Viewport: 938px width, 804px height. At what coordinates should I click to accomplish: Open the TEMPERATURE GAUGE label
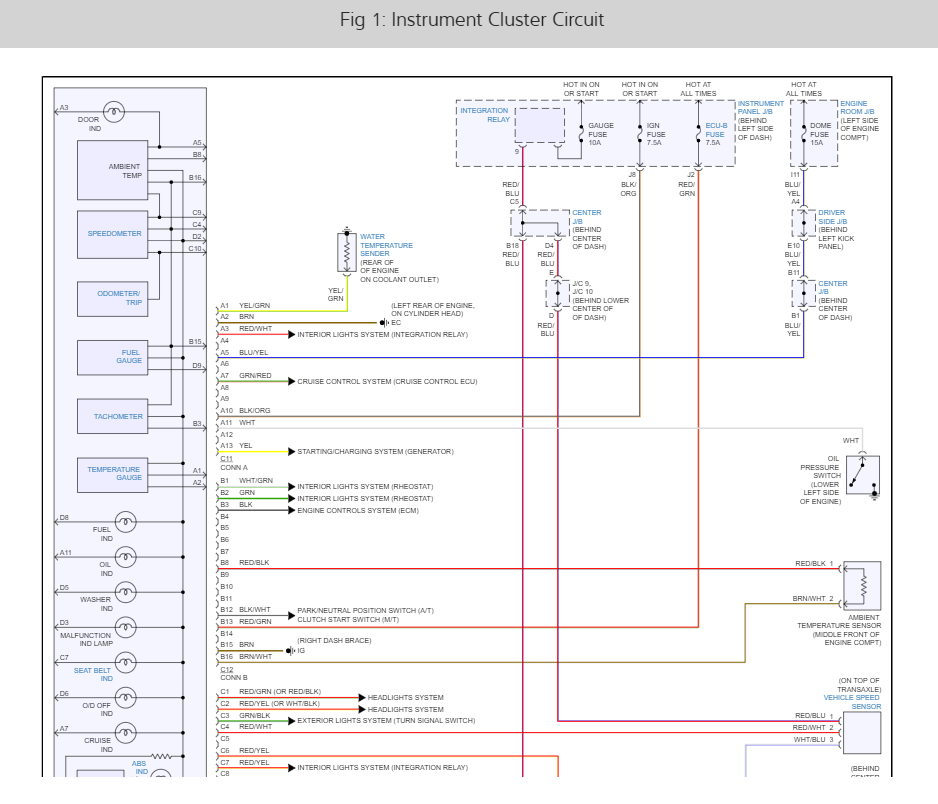pos(114,474)
